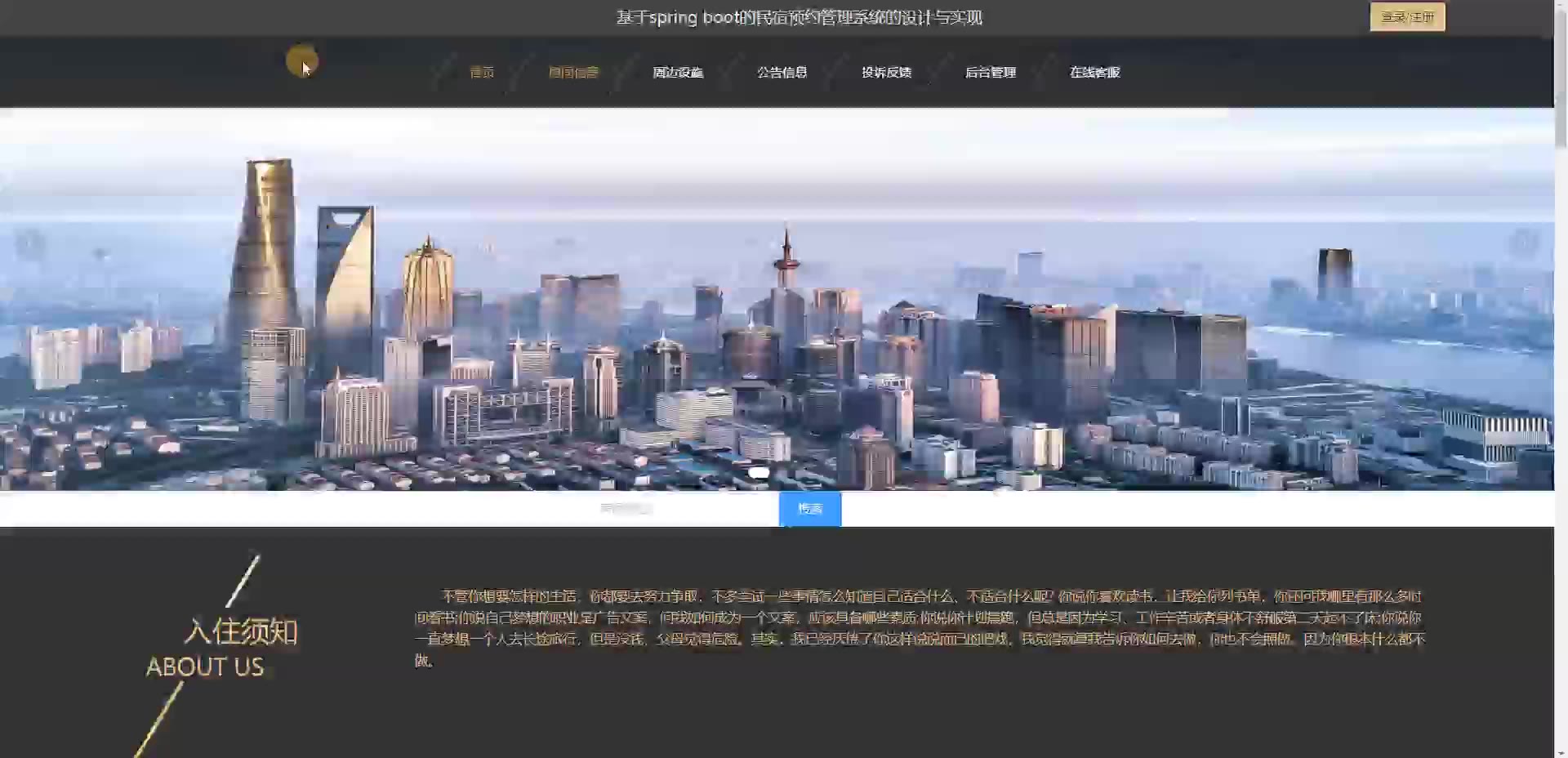Screen dimensions: 1568x758
Task: Click the scrollbar down arrow
Action: [x=1561, y=751]
